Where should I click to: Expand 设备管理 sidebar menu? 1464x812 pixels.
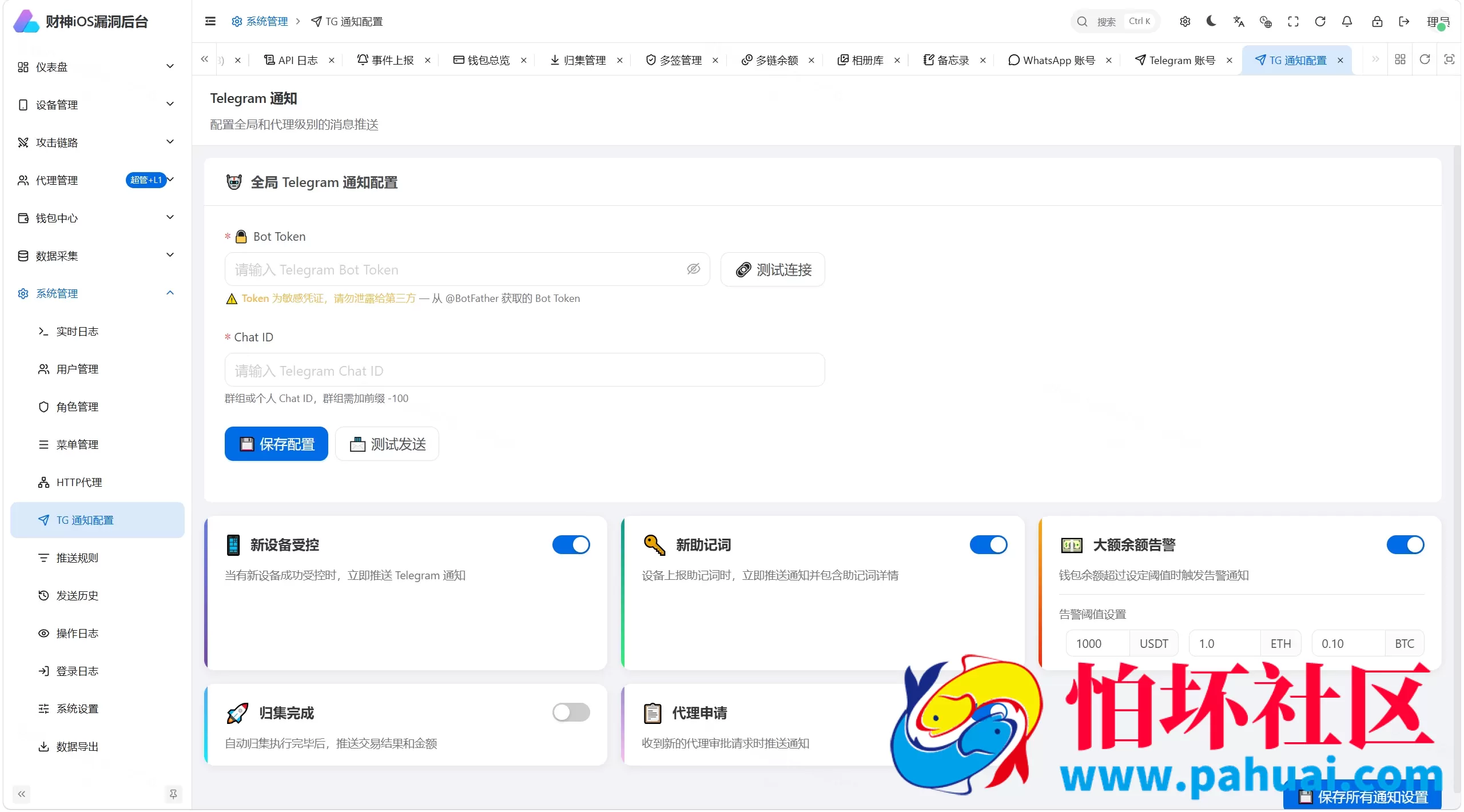click(96, 105)
